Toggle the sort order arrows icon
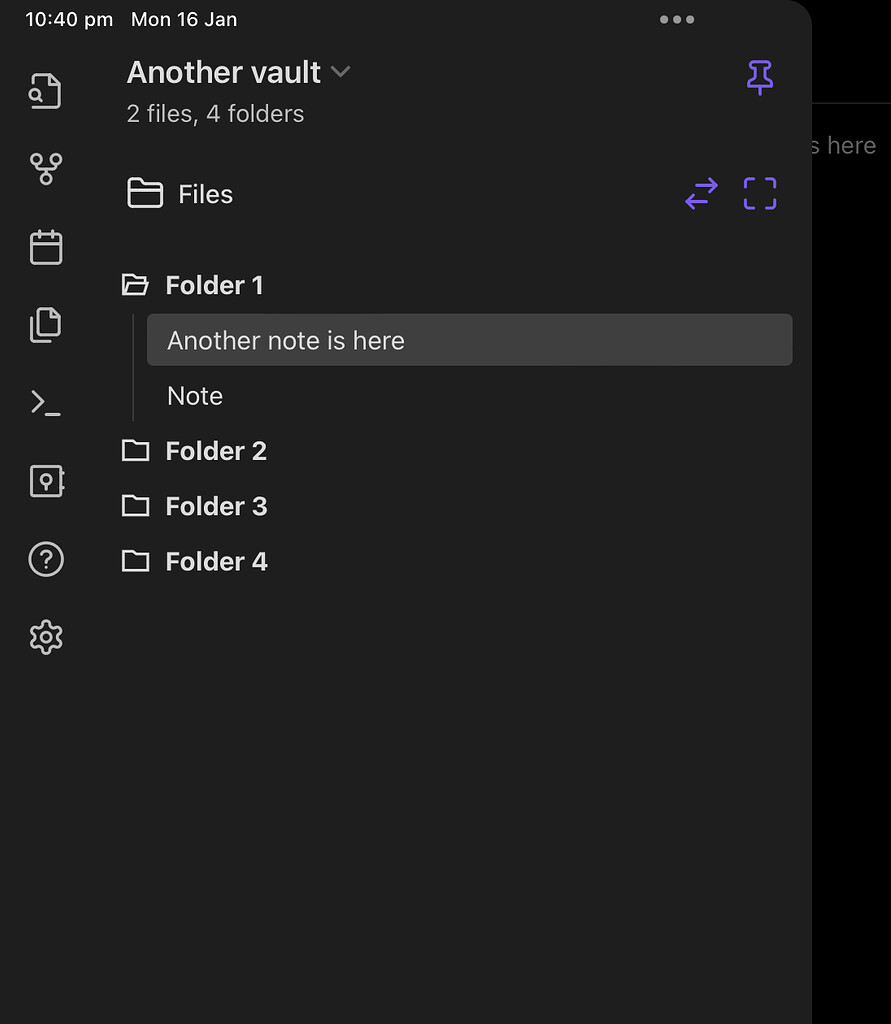Screen dimensions: 891x1024 click(x=701, y=194)
